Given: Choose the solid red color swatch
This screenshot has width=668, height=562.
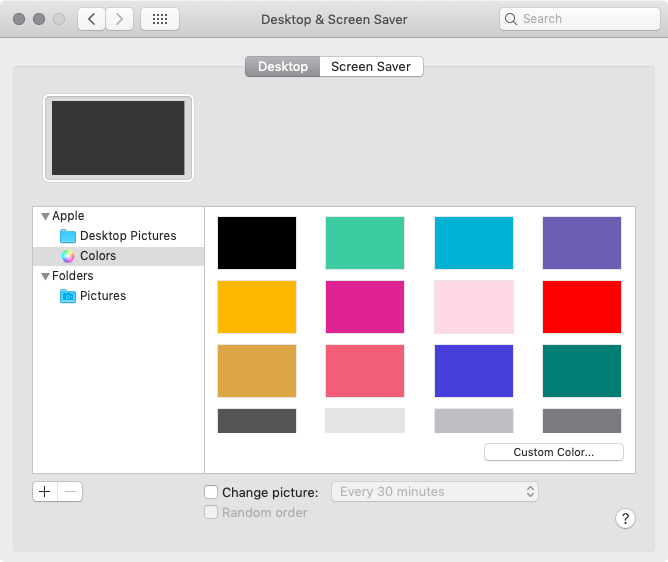Looking at the screenshot, I should click(x=581, y=307).
